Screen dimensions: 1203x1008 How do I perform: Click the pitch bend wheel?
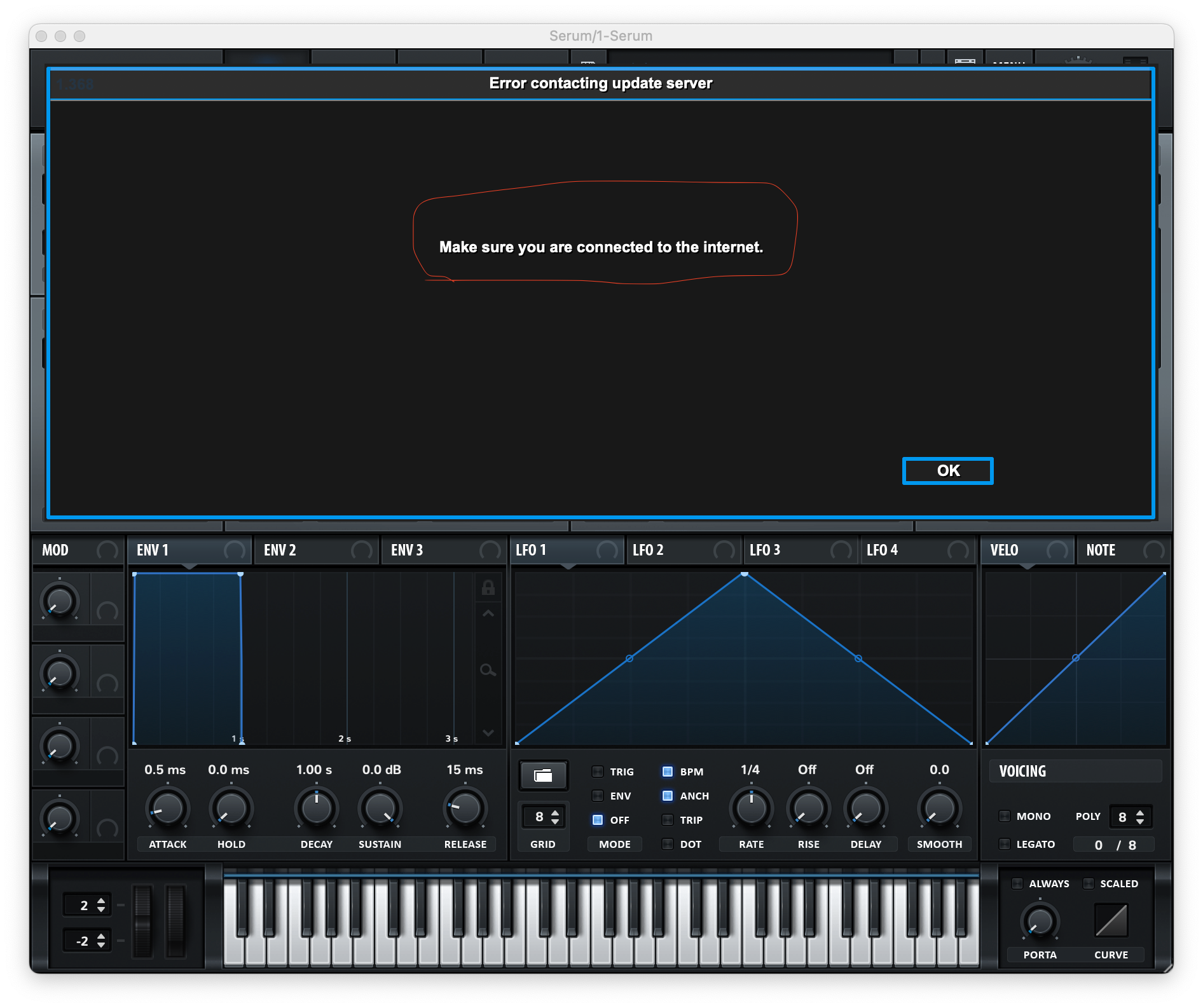click(x=143, y=921)
